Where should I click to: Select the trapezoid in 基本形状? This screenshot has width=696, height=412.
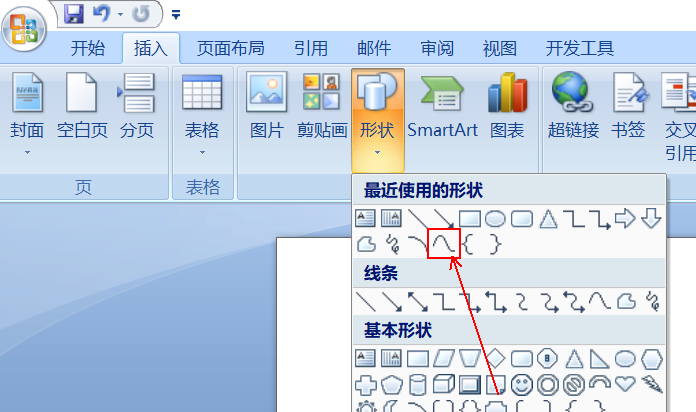pos(470,358)
